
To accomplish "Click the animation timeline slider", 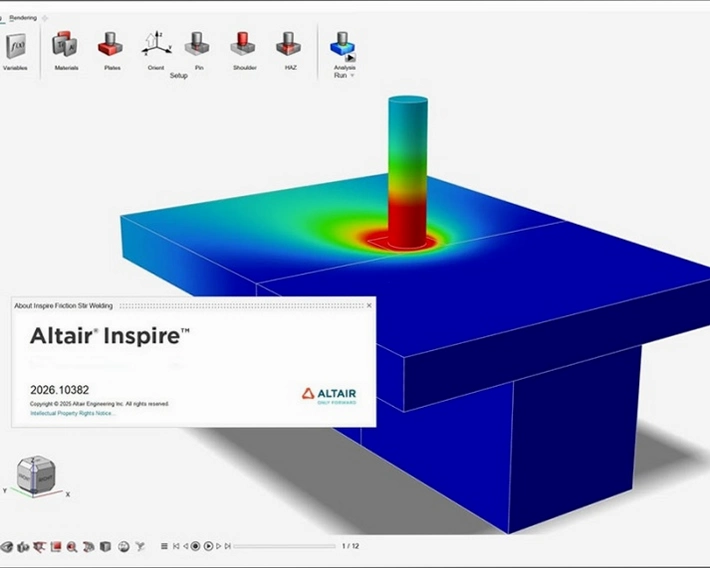I will coord(285,546).
